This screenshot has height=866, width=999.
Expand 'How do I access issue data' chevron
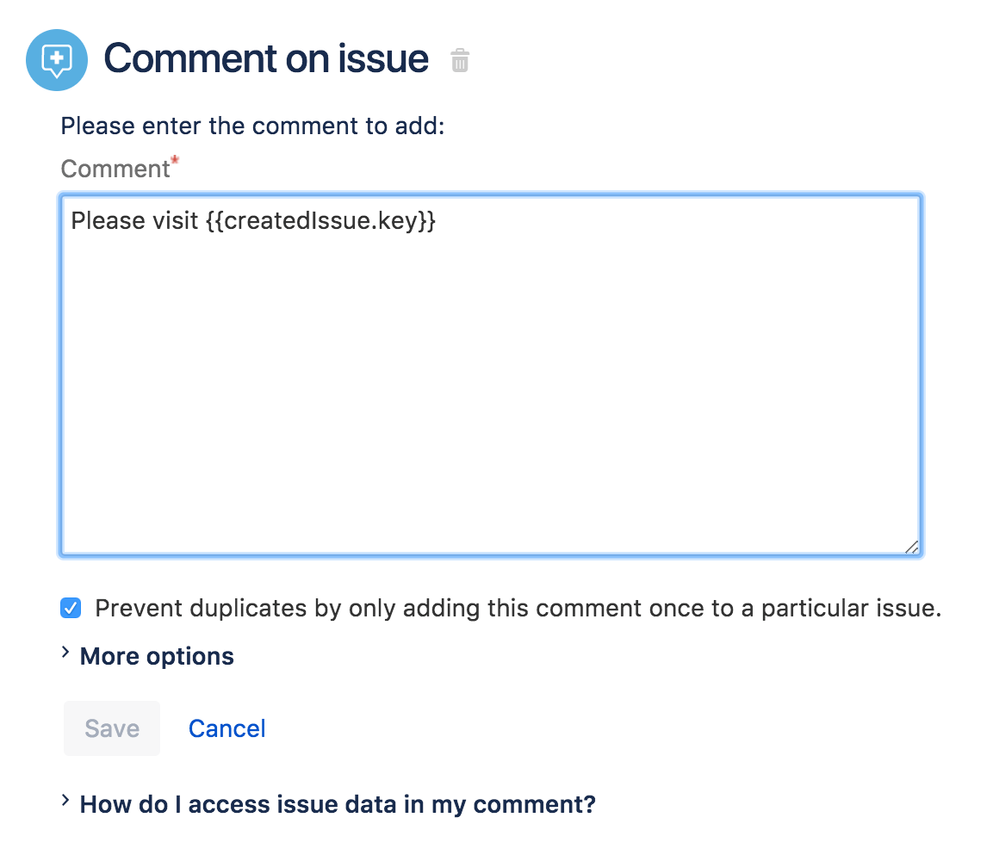point(65,802)
